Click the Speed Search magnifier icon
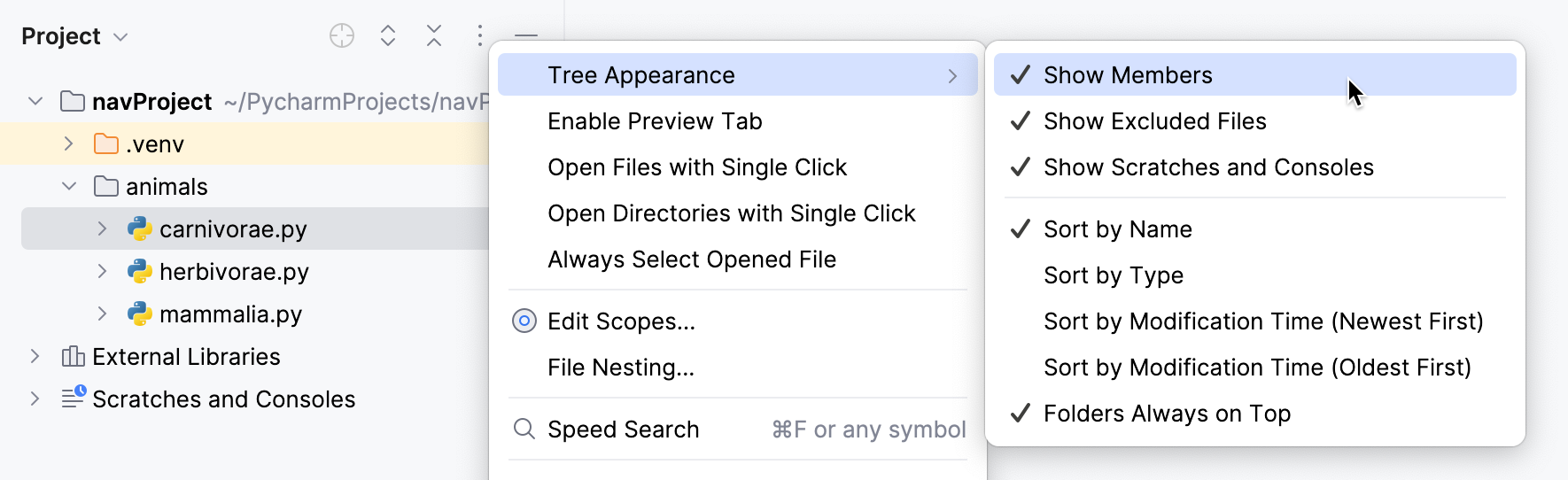Viewport: 1568px width, 480px height. (x=524, y=430)
